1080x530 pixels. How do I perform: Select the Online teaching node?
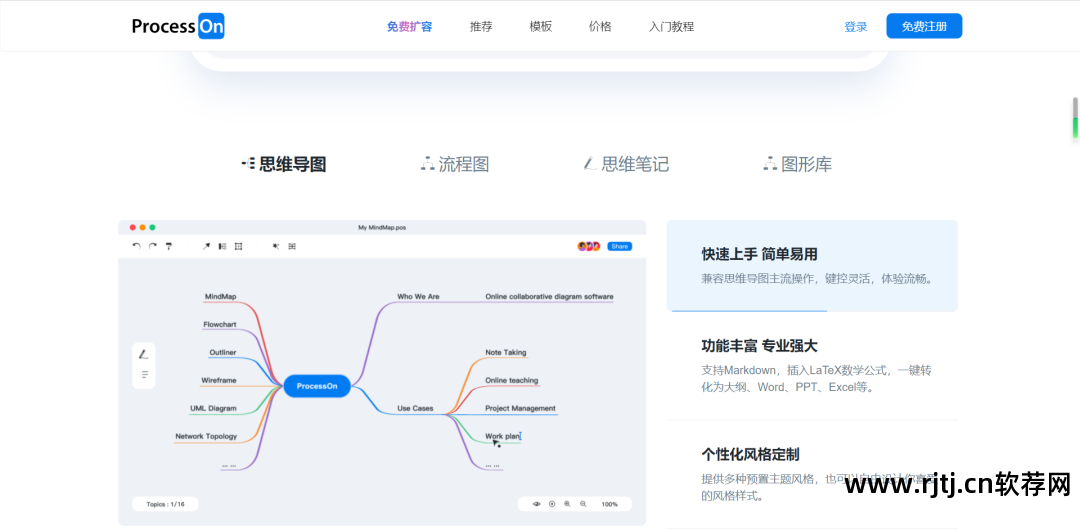coord(512,380)
